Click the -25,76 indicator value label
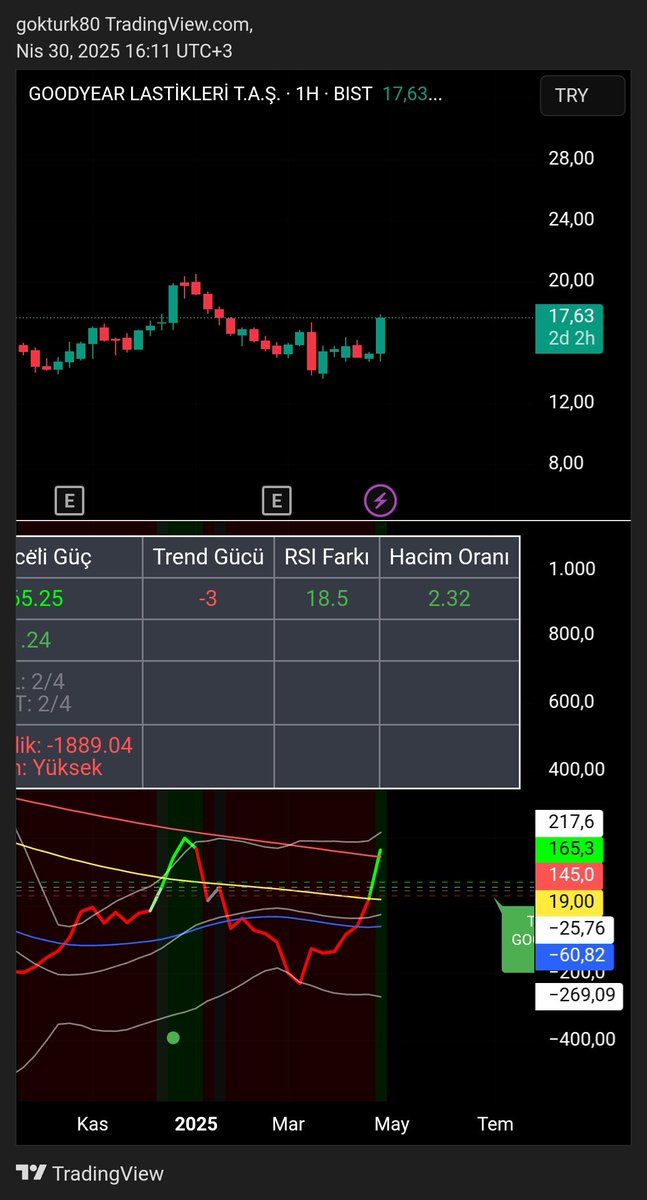Image resolution: width=647 pixels, height=1200 pixels. click(575, 929)
